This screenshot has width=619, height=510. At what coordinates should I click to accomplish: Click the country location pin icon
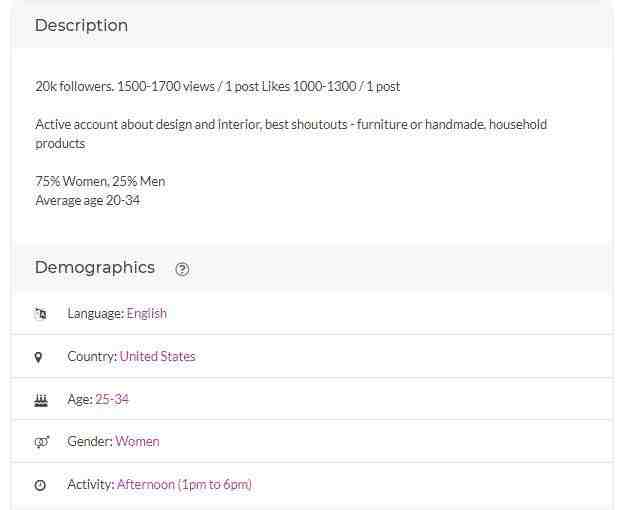click(x=38, y=357)
